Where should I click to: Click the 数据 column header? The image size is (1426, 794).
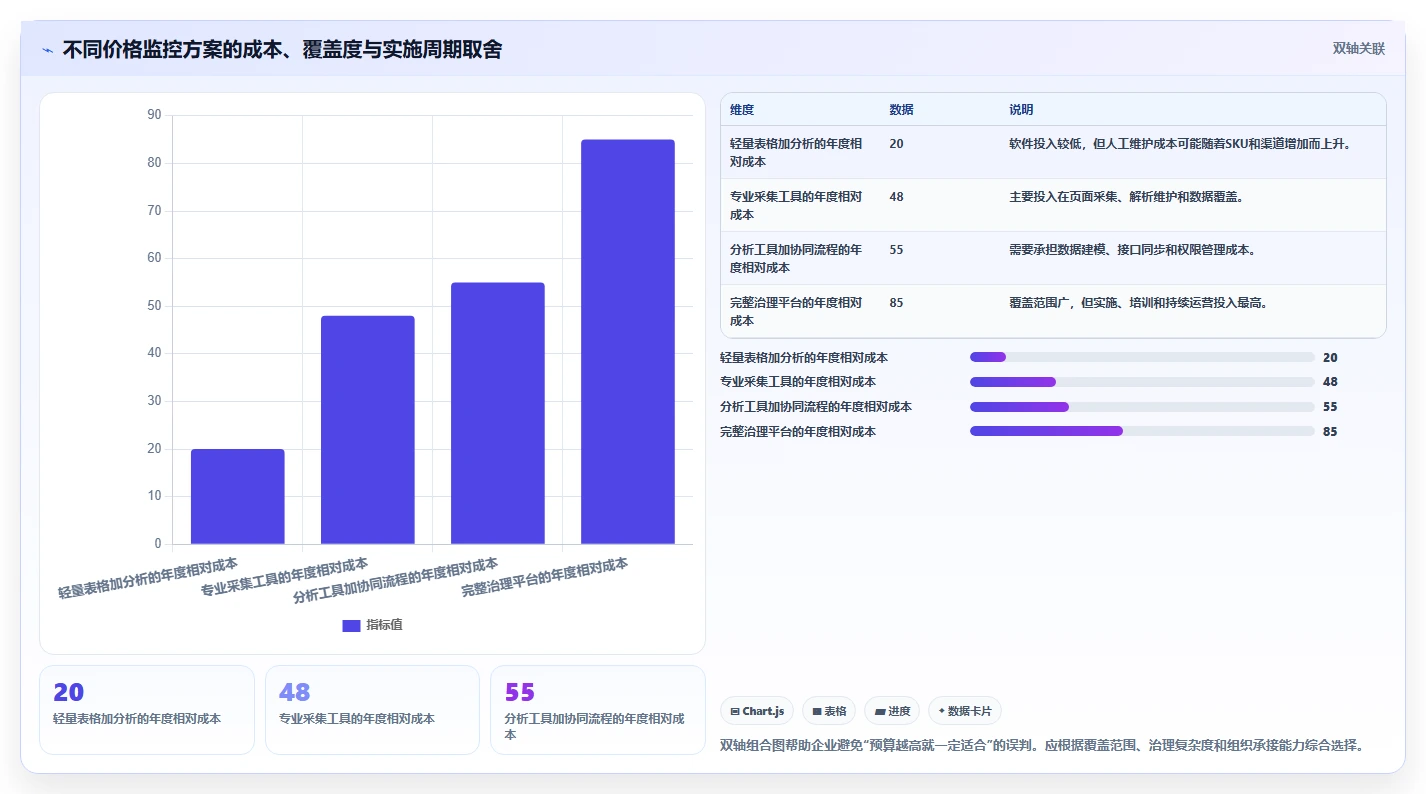(x=901, y=110)
